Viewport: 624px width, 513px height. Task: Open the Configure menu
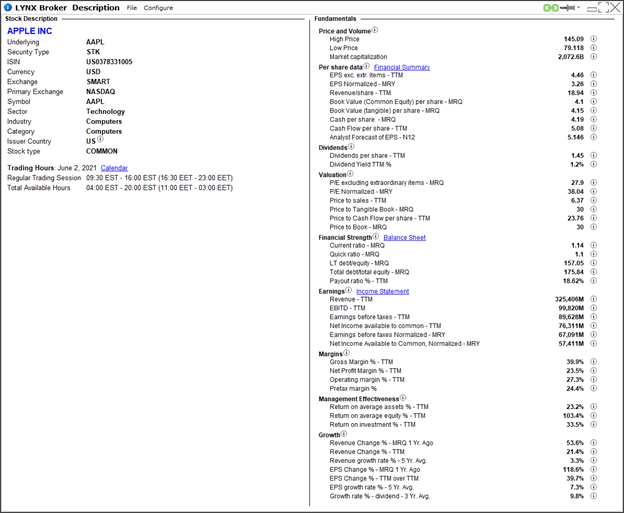[158, 8]
